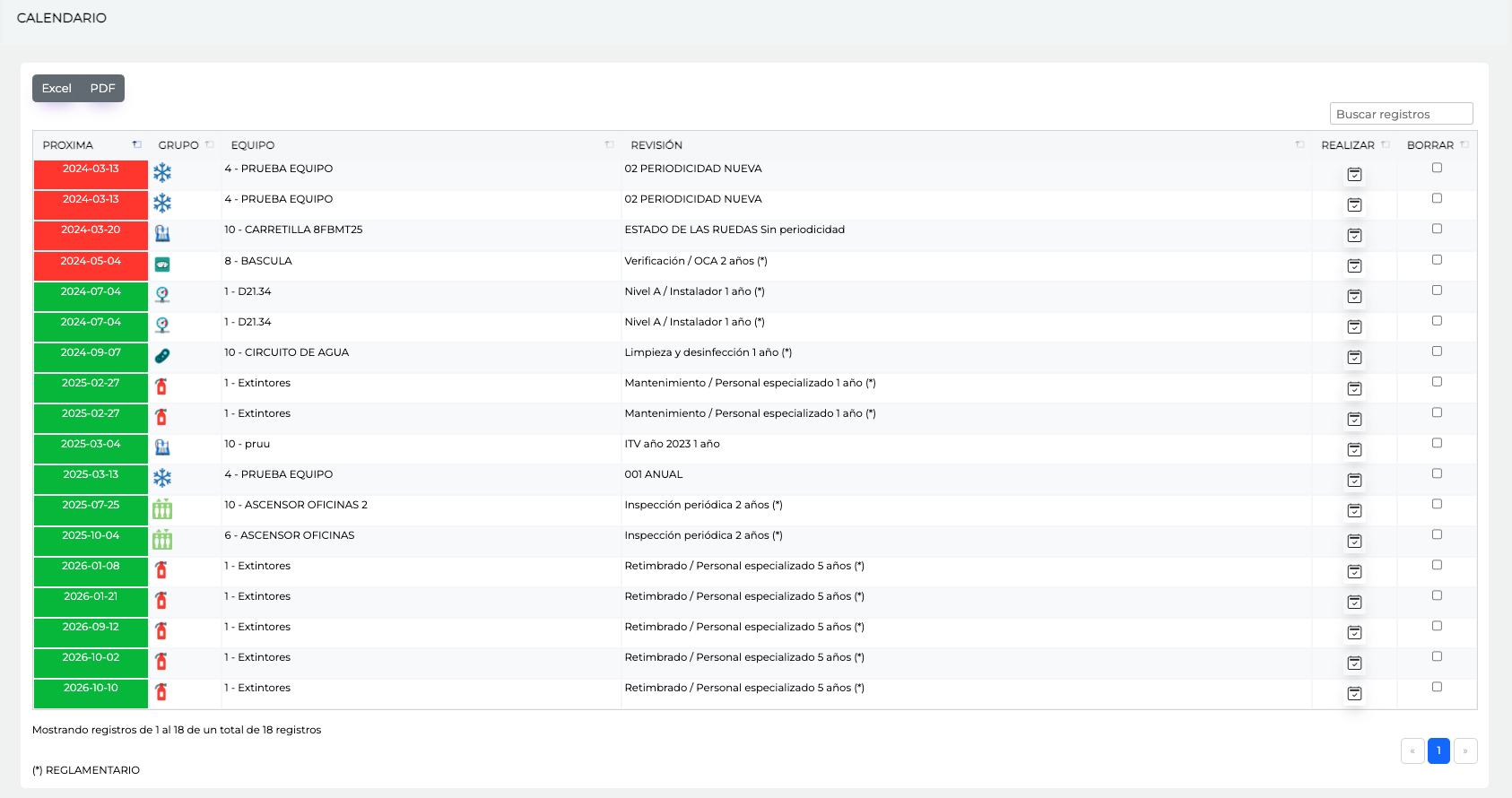
Task: Focus the Buscar registros search field
Action: (x=1401, y=114)
